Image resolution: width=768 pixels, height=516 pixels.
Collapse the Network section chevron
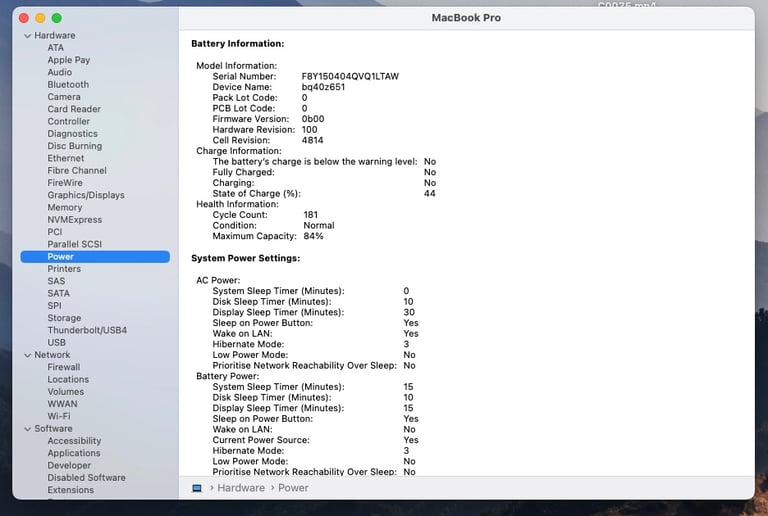(x=27, y=355)
